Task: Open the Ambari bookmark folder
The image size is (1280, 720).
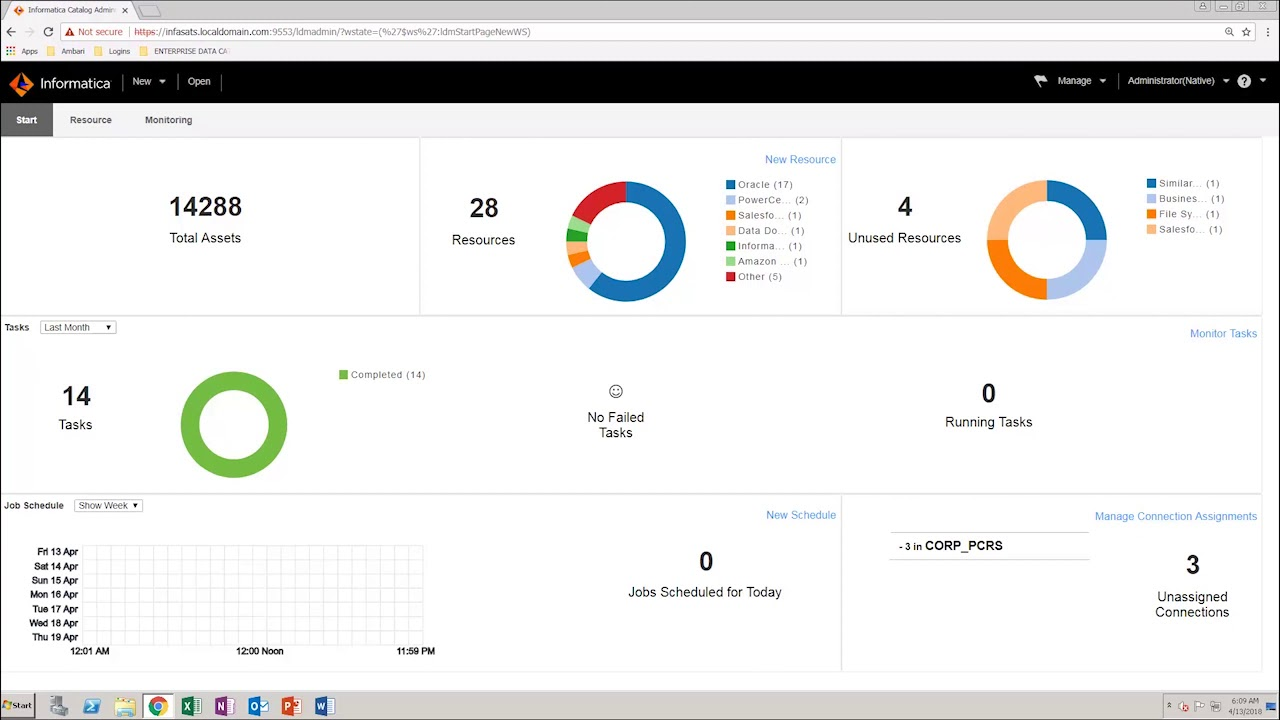Action: (65, 51)
